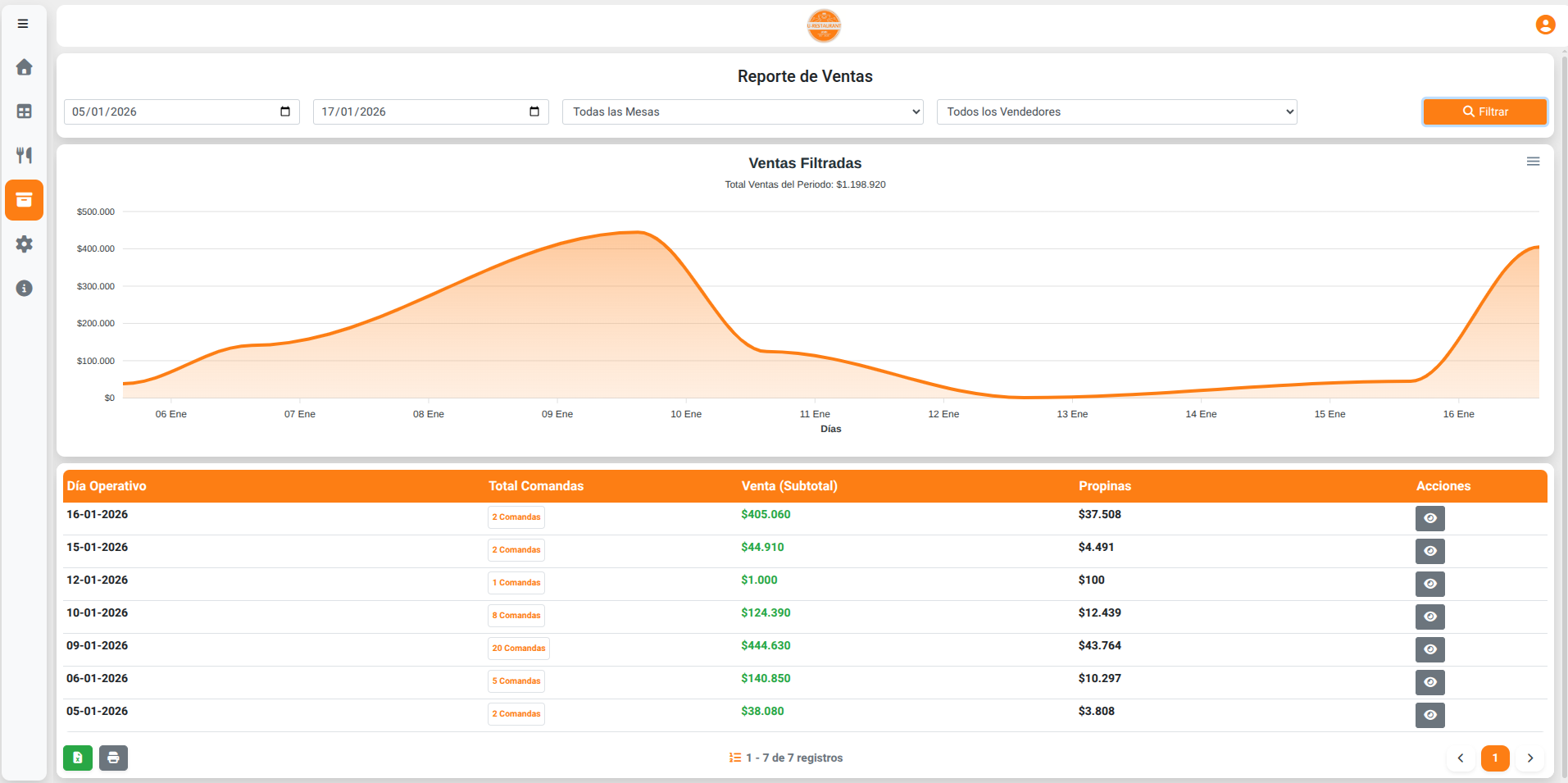Open the settings gear in sidebar
This screenshot has width=1568, height=783.
[x=24, y=244]
